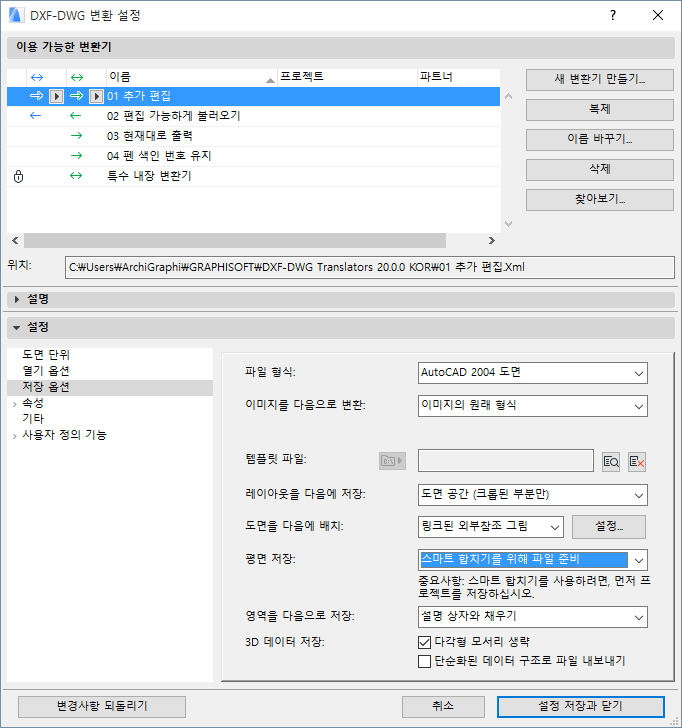Open 파일 형식 dropdown
682x728 pixels.
pos(533,373)
